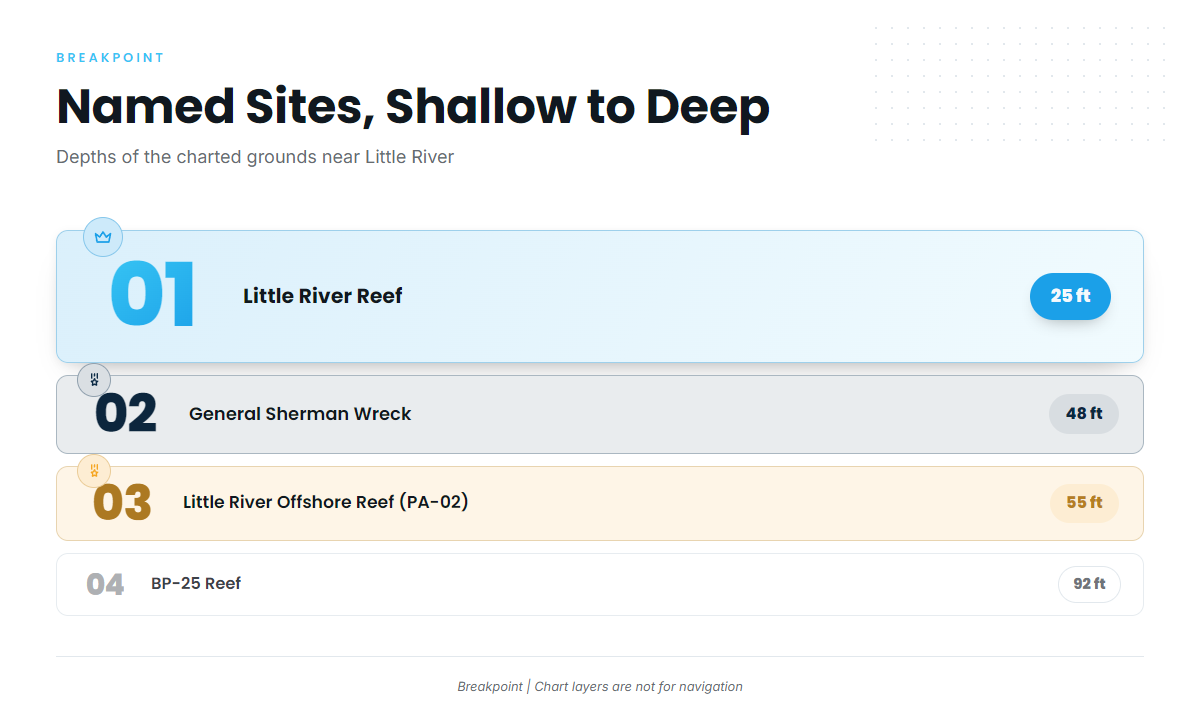Click the Named Sites, Shallow to Deep heading

(413, 107)
